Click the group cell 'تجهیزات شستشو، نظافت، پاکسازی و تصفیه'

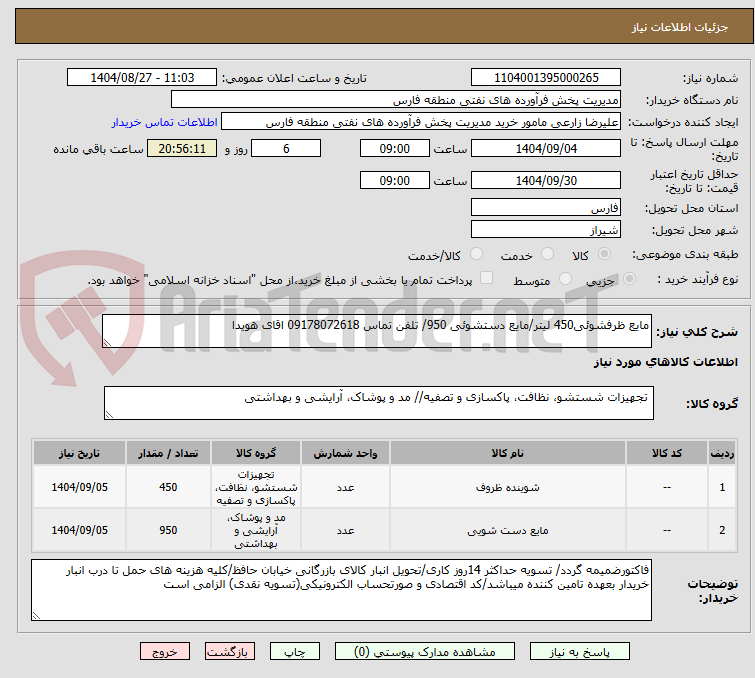point(256,487)
